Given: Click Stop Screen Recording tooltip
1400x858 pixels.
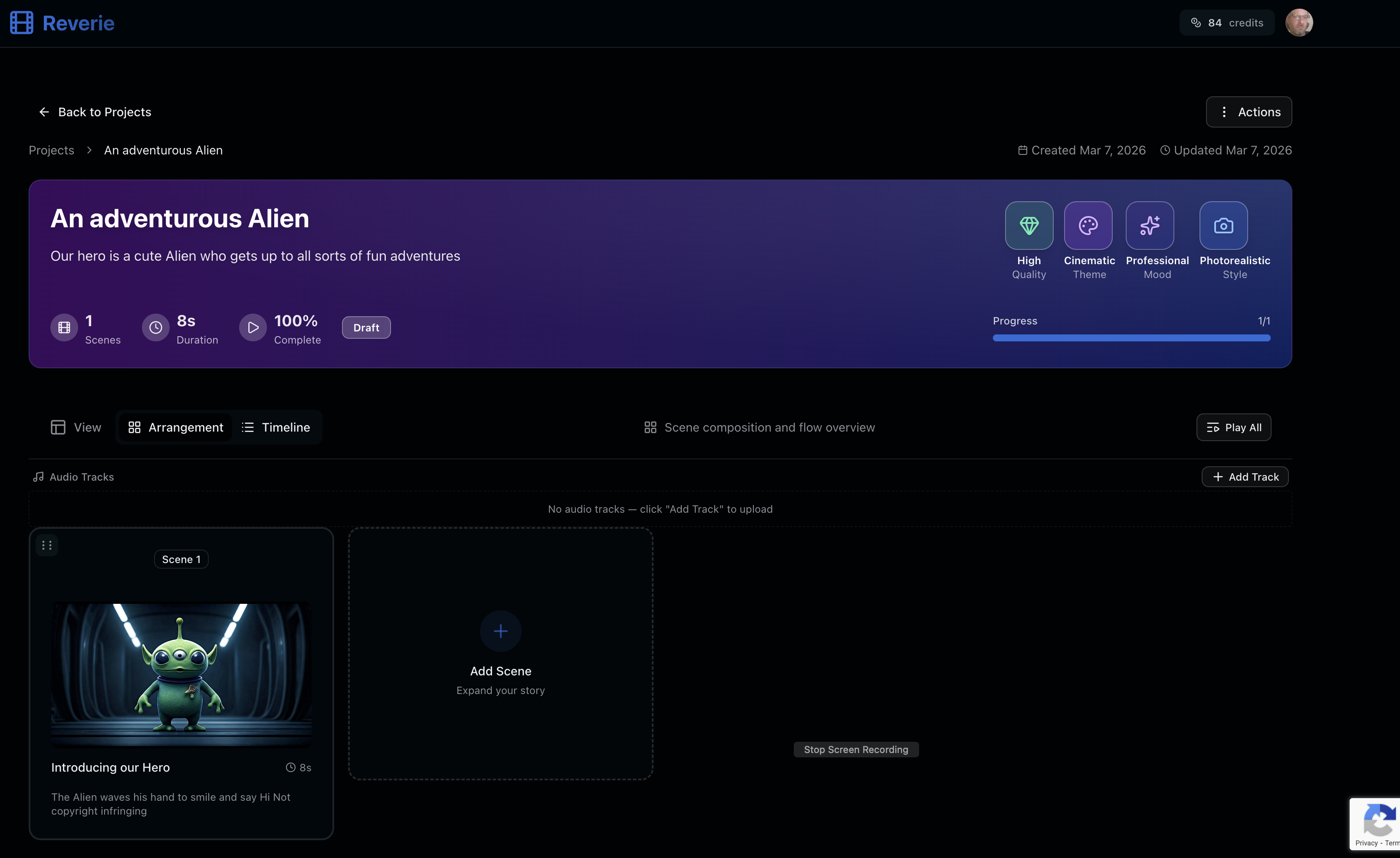Looking at the screenshot, I should [856, 750].
